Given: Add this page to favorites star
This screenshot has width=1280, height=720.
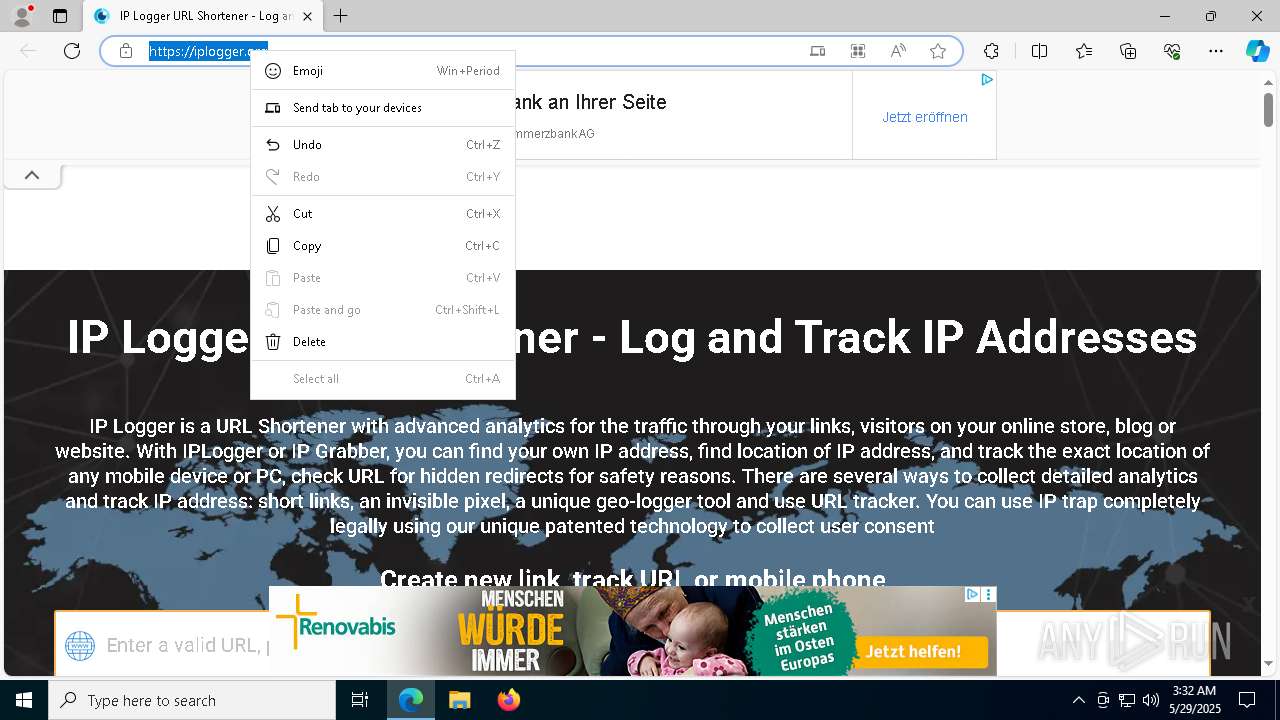Looking at the screenshot, I should 938,51.
